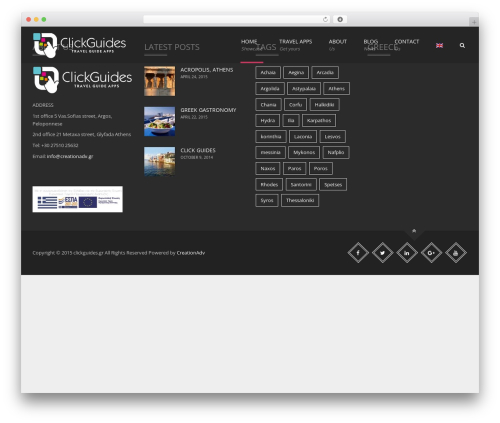
Task: Open the Click Guides post
Action: [x=198, y=150]
